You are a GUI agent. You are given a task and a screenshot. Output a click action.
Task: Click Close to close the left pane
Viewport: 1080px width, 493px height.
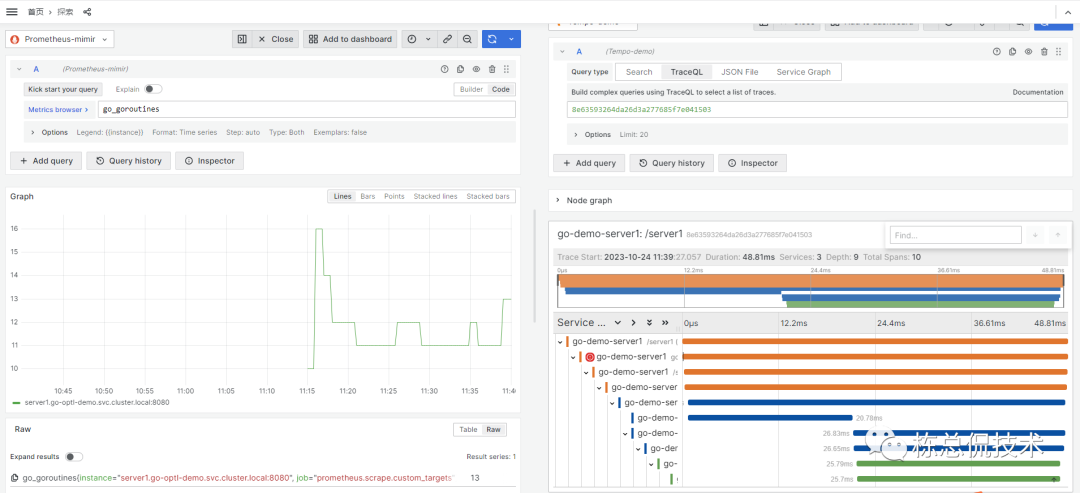click(x=276, y=39)
